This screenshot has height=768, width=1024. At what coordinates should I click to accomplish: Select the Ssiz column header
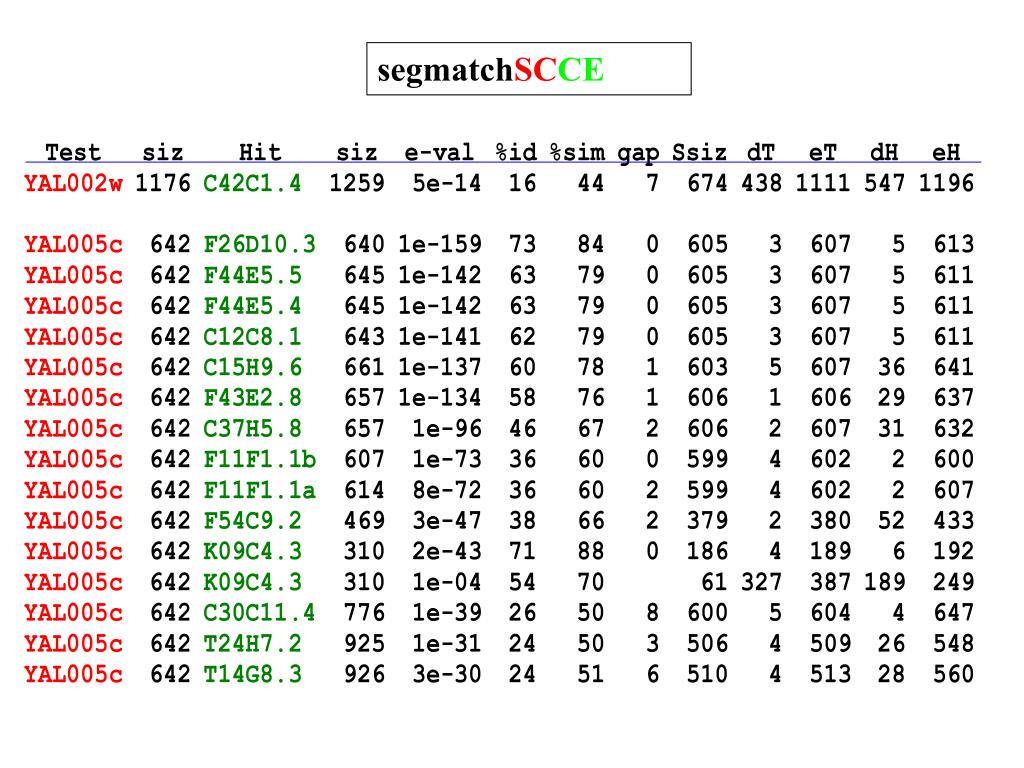699,152
